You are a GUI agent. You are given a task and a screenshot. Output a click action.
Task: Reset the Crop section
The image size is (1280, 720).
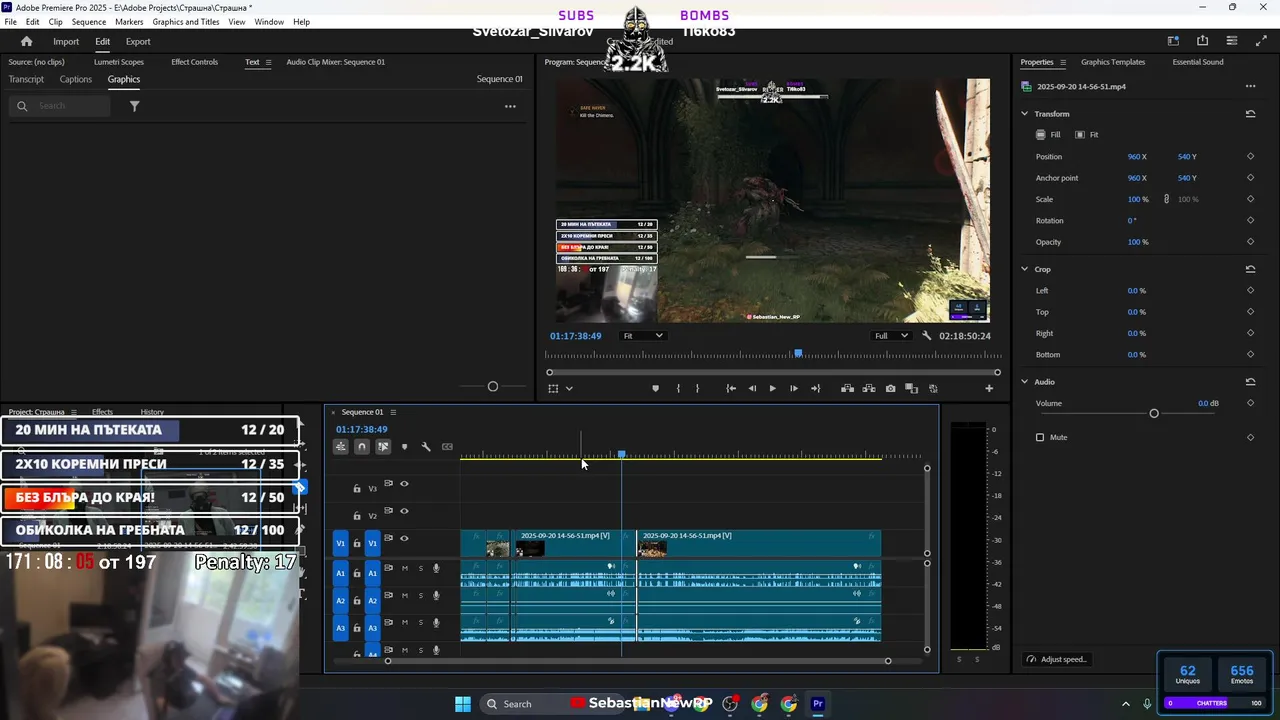pyautogui.click(x=1250, y=269)
